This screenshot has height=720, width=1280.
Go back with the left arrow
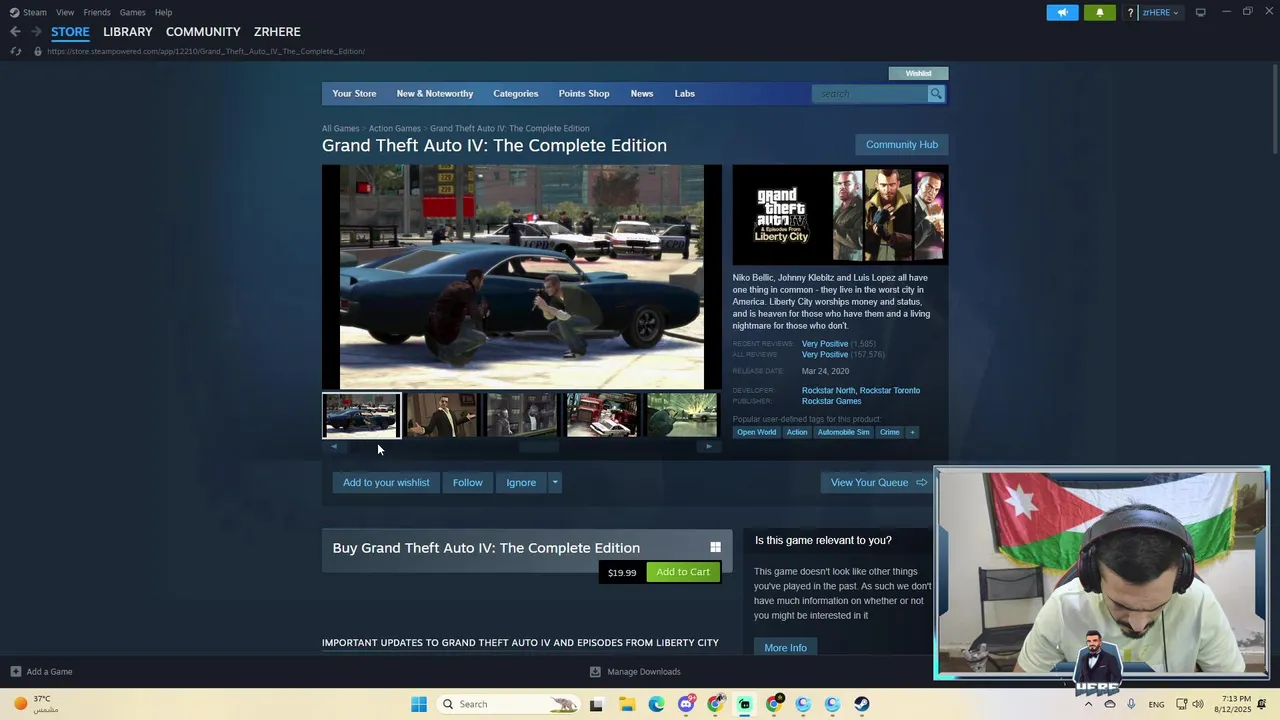click(15, 32)
